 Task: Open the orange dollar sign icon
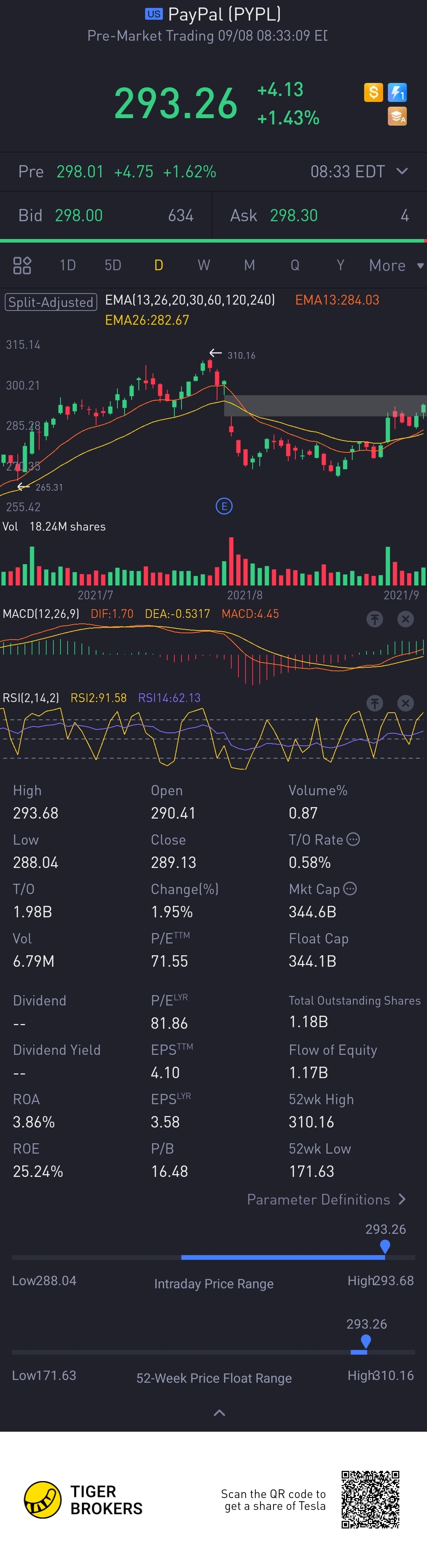point(373,92)
